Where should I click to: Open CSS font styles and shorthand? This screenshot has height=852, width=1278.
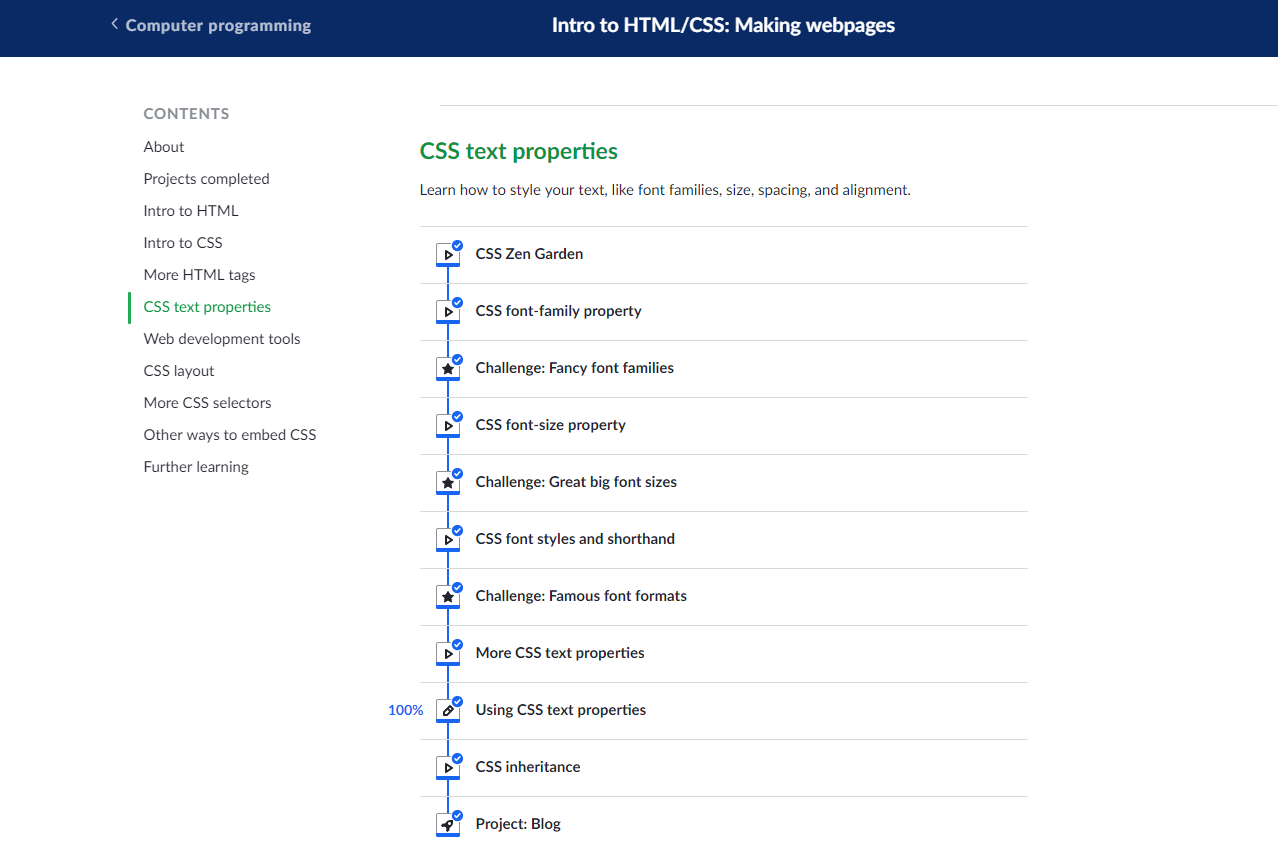[575, 539]
